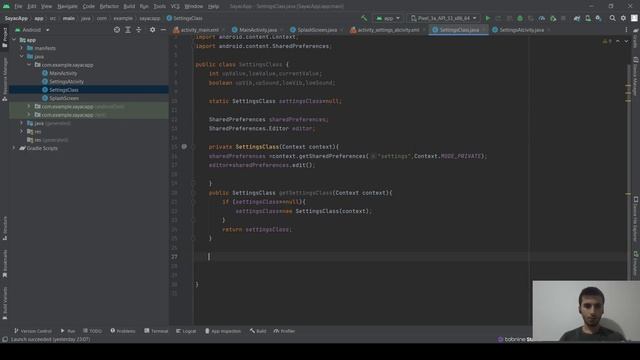Open the app run configuration dropdown
The width and height of the screenshot is (640, 360).
pos(388,18)
